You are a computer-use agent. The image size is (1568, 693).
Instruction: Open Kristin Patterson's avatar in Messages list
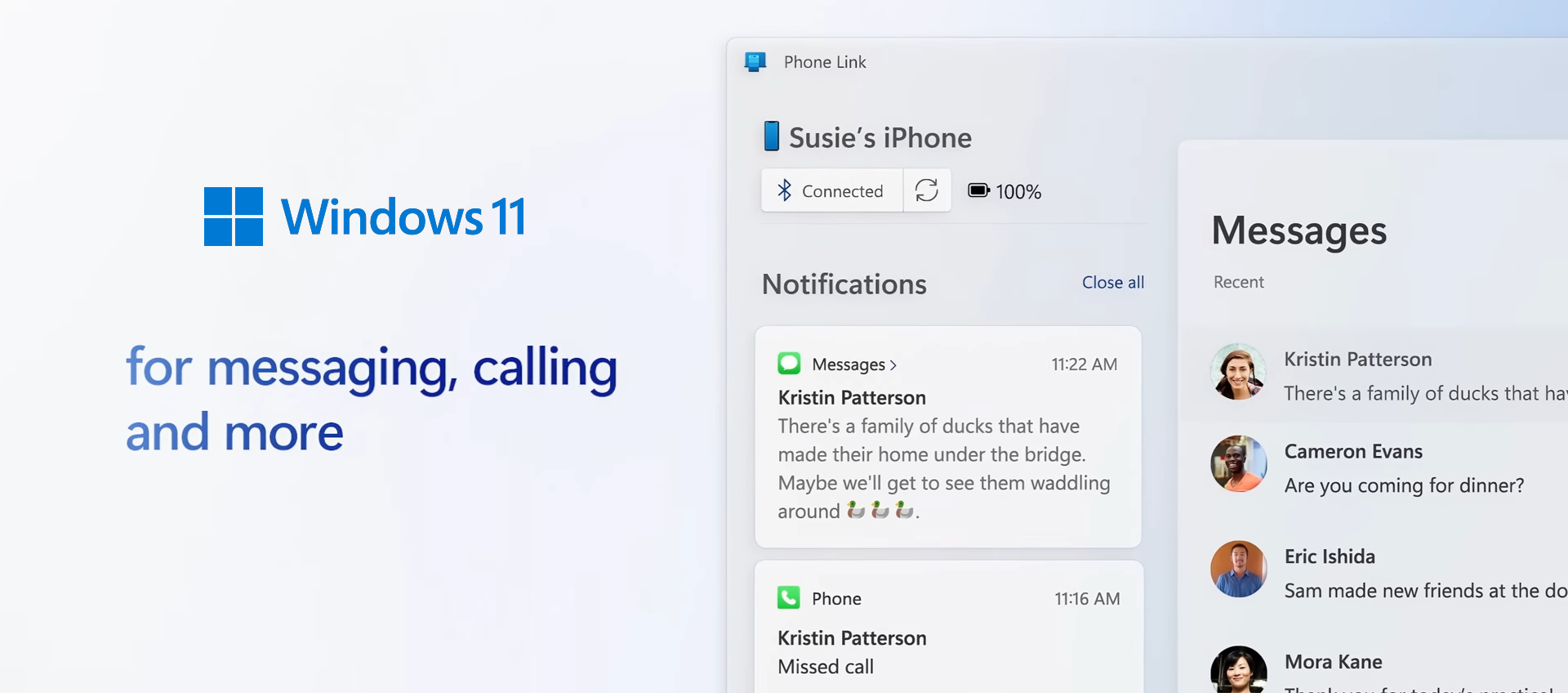click(1238, 372)
